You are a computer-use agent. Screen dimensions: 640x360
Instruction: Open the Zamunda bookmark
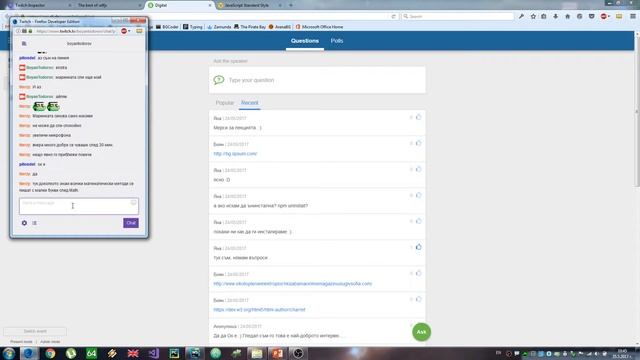pos(219,27)
